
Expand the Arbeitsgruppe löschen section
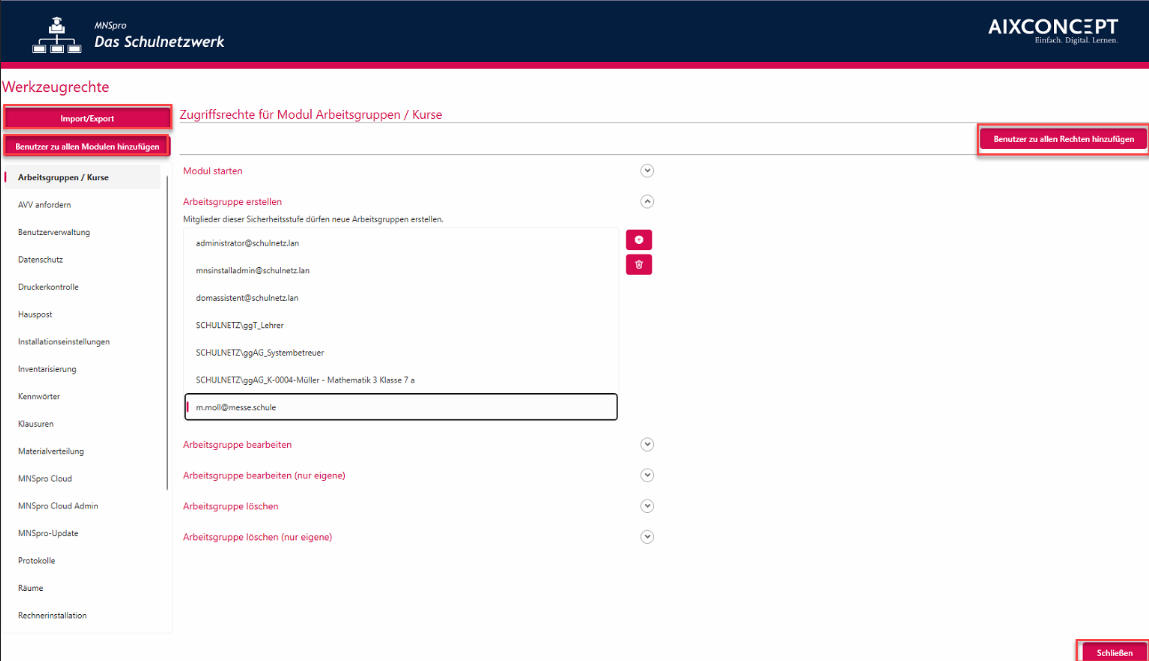pyautogui.click(x=647, y=506)
